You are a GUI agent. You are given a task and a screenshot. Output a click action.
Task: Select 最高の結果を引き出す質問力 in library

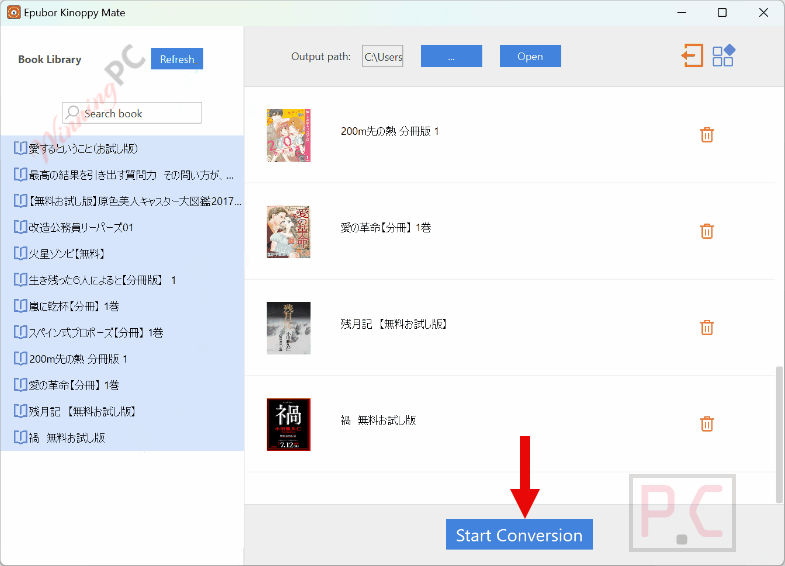click(x=122, y=175)
